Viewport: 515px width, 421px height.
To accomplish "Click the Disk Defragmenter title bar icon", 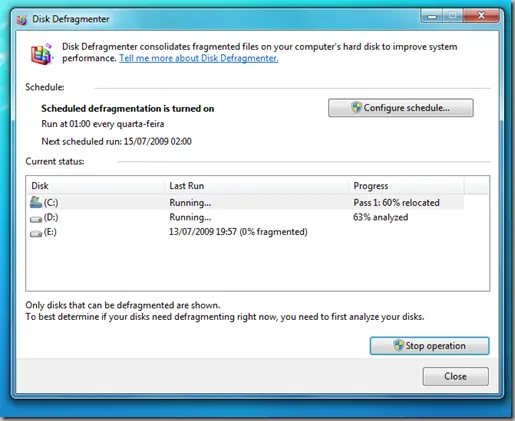I will click(22, 20).
